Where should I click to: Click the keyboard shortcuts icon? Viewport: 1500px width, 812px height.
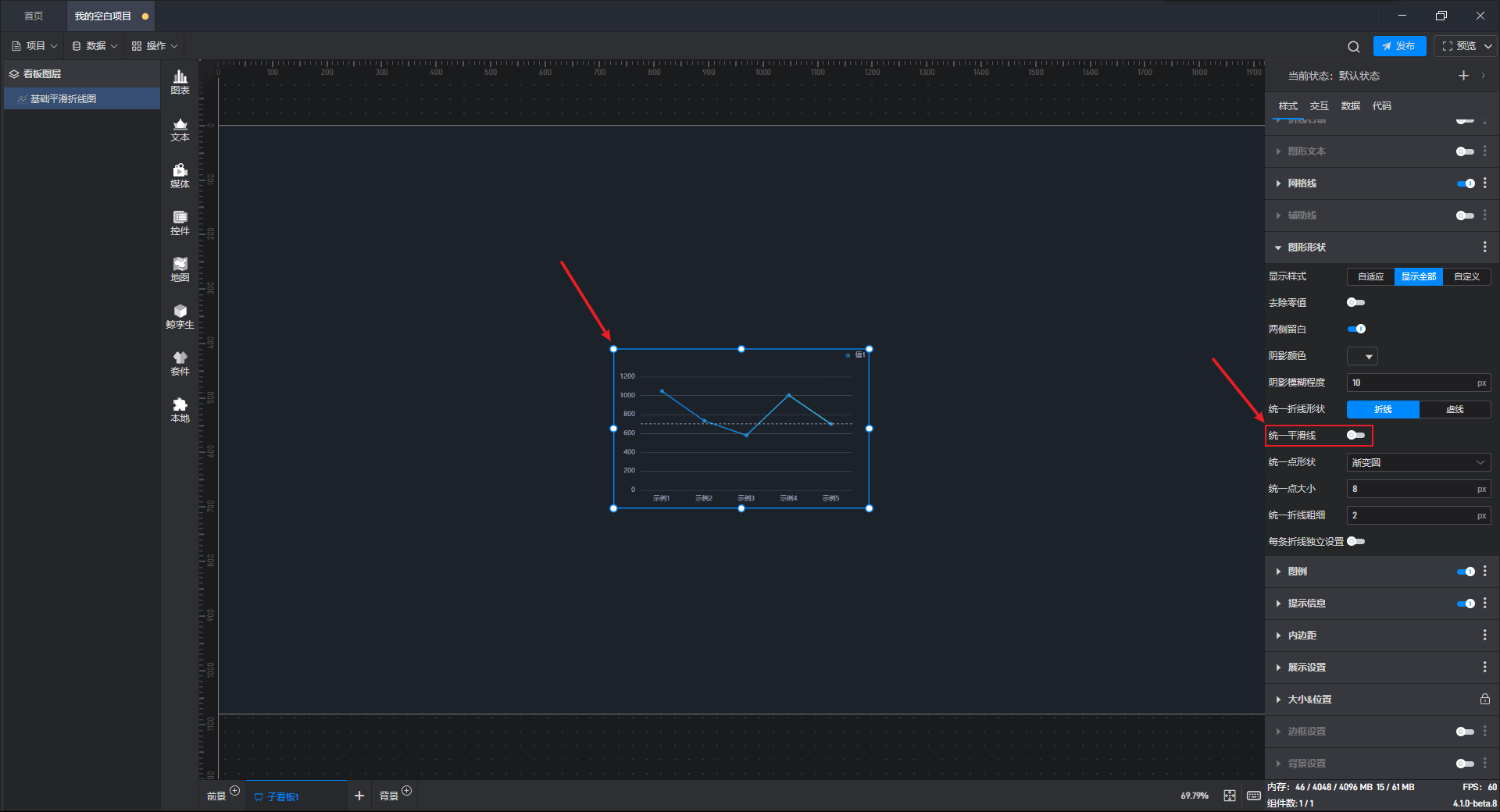point(1254,796)
